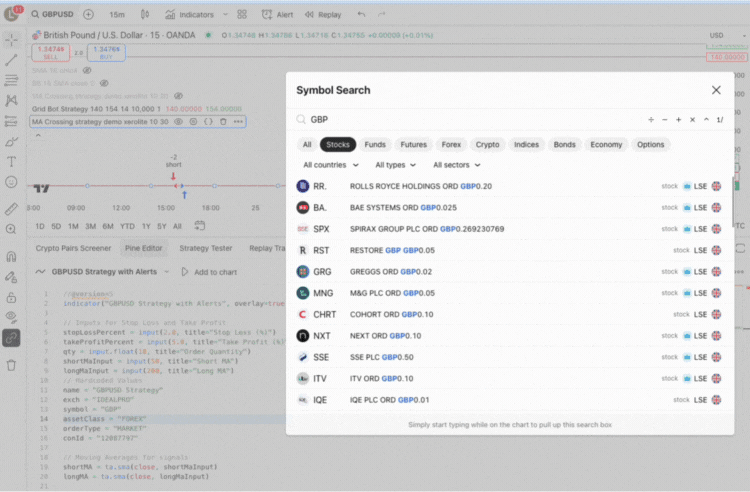The width and height of the screenshot is (750, 492).
Task: Choose NEXT ORD result row
Action: pyautogui.click(x=510, y=336)
